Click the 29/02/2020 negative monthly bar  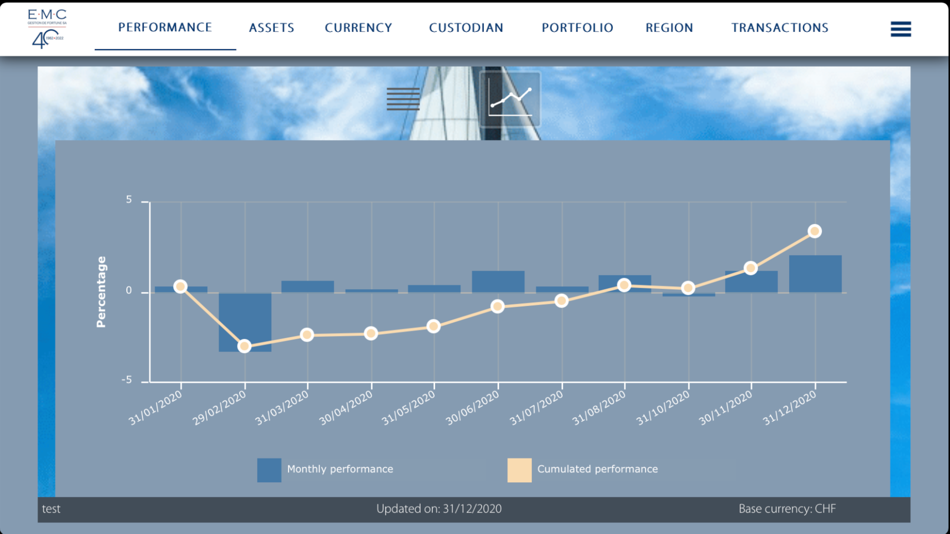coord(245,322)
